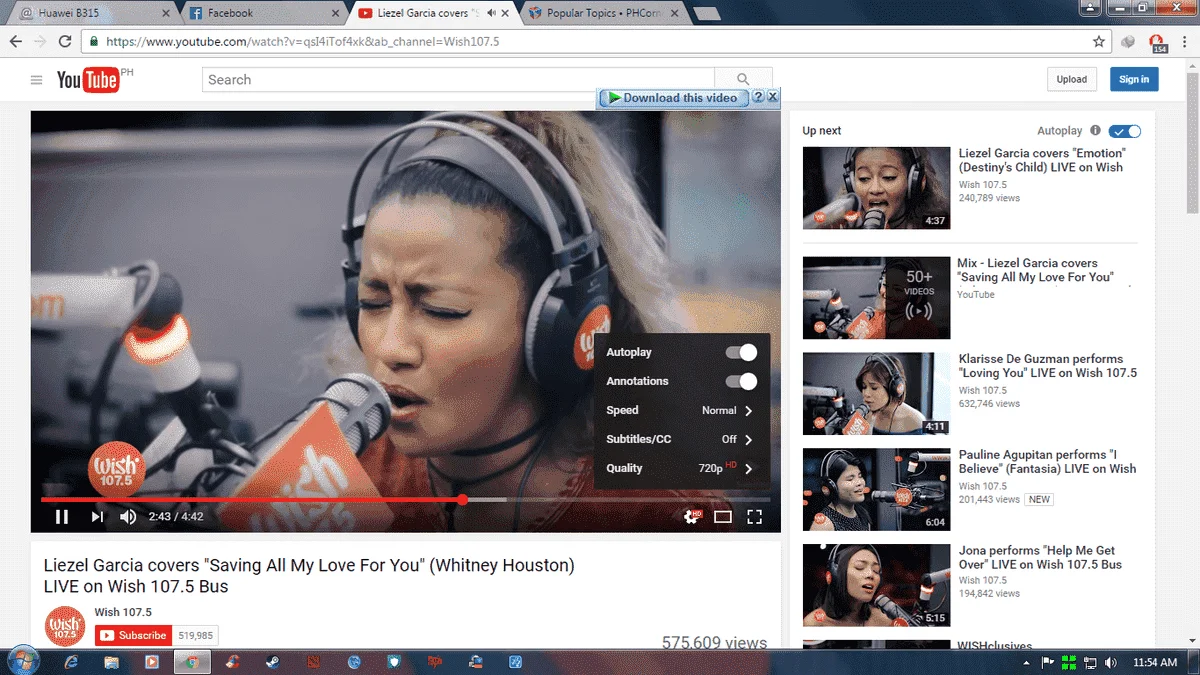Click the 11:54 AM taskbar clock
1200x675 pixels.
1155,662
